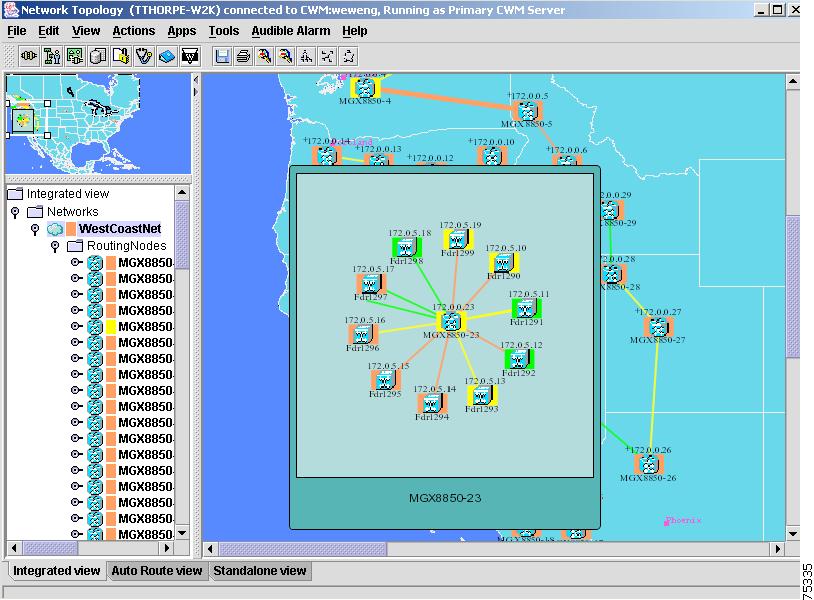814x600 pixels.
Task: Select the Integrated view tree root
Action: tap(68, 194)
